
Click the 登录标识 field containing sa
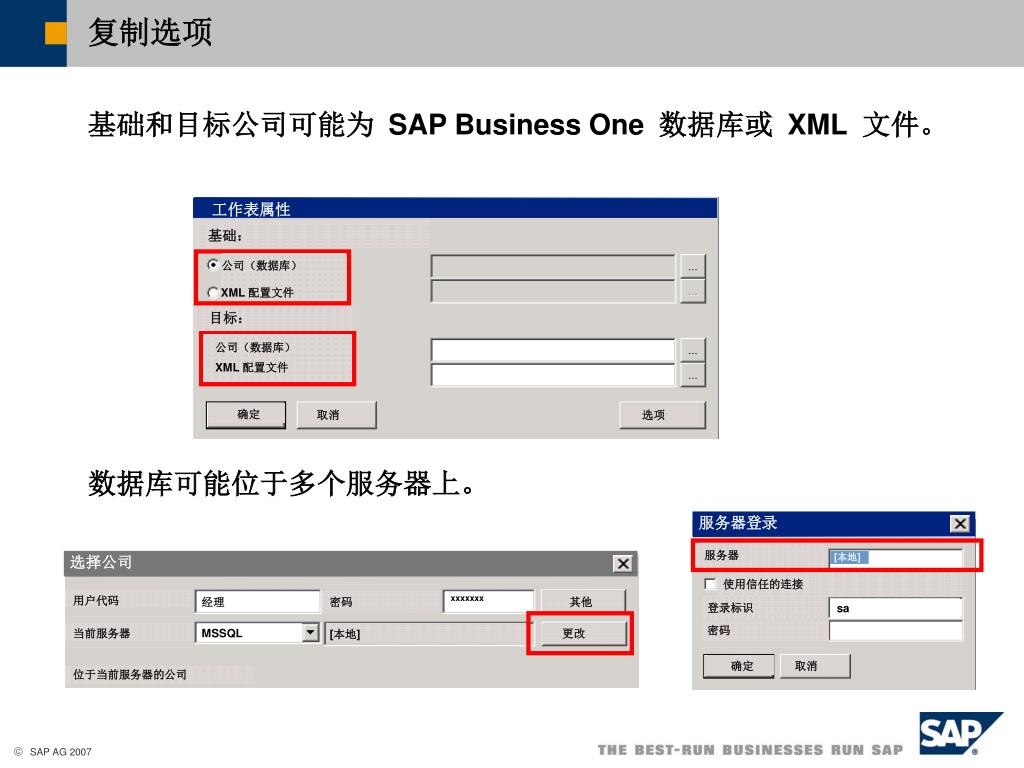click(x=895, y=608)
